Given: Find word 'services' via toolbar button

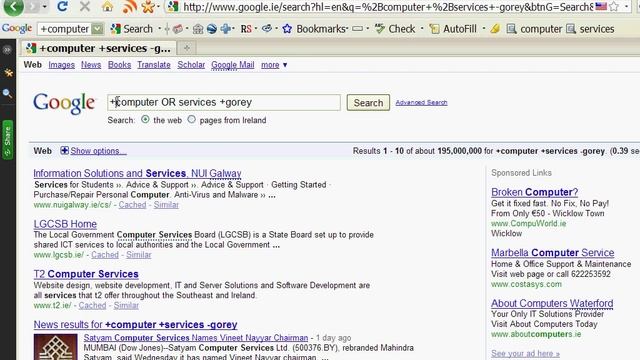Looking at the screenshot, I should (x=590, y=29).
